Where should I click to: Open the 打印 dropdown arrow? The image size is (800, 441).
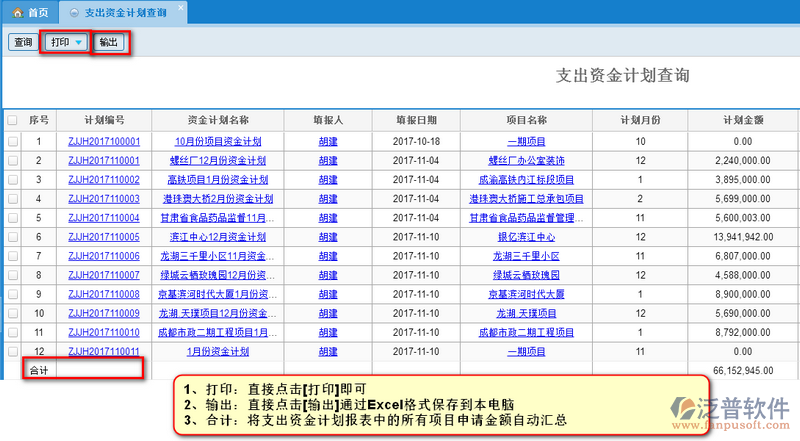(x=78, y=43)
